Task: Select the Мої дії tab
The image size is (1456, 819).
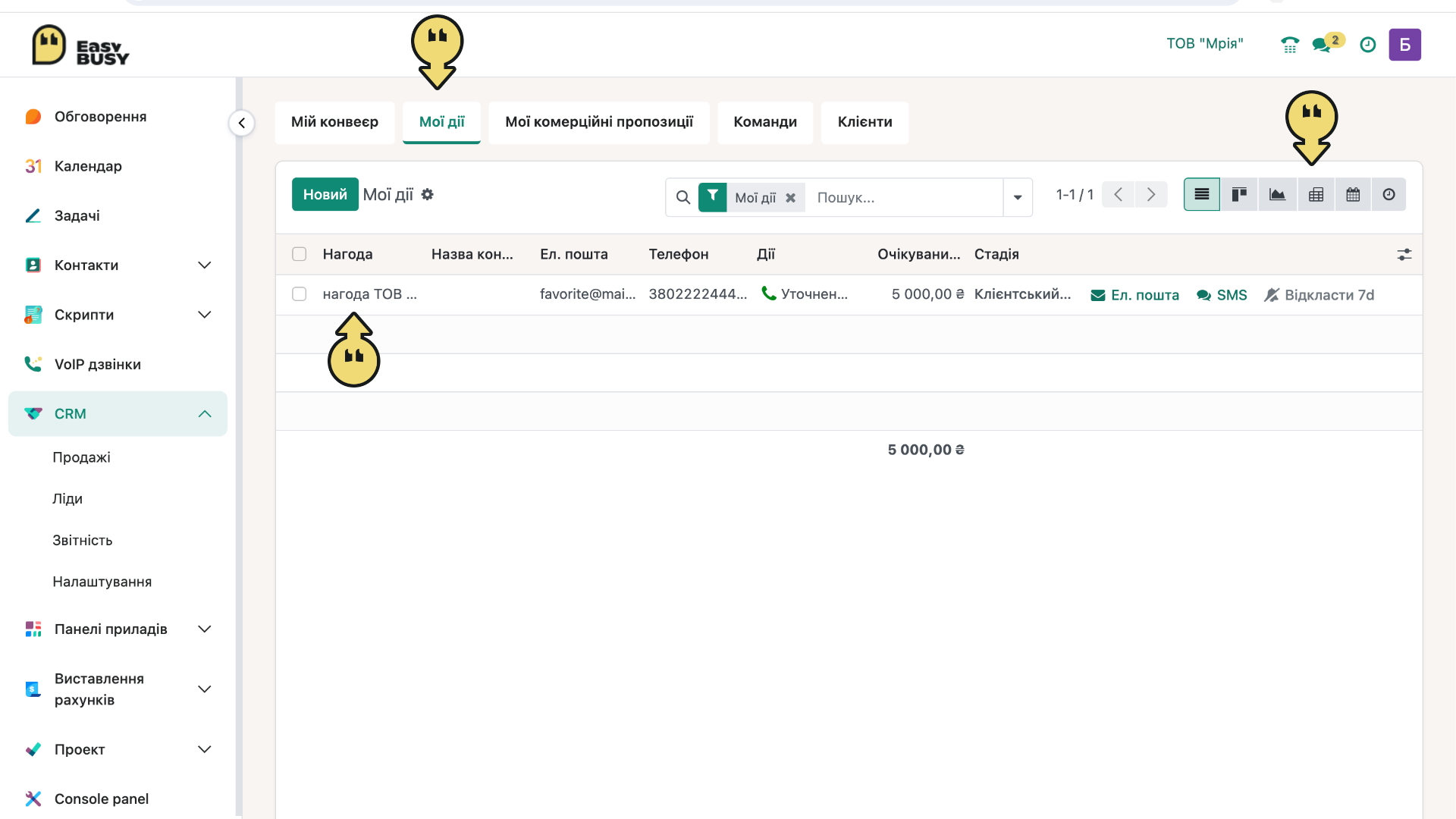Action: tap(441, 122)
